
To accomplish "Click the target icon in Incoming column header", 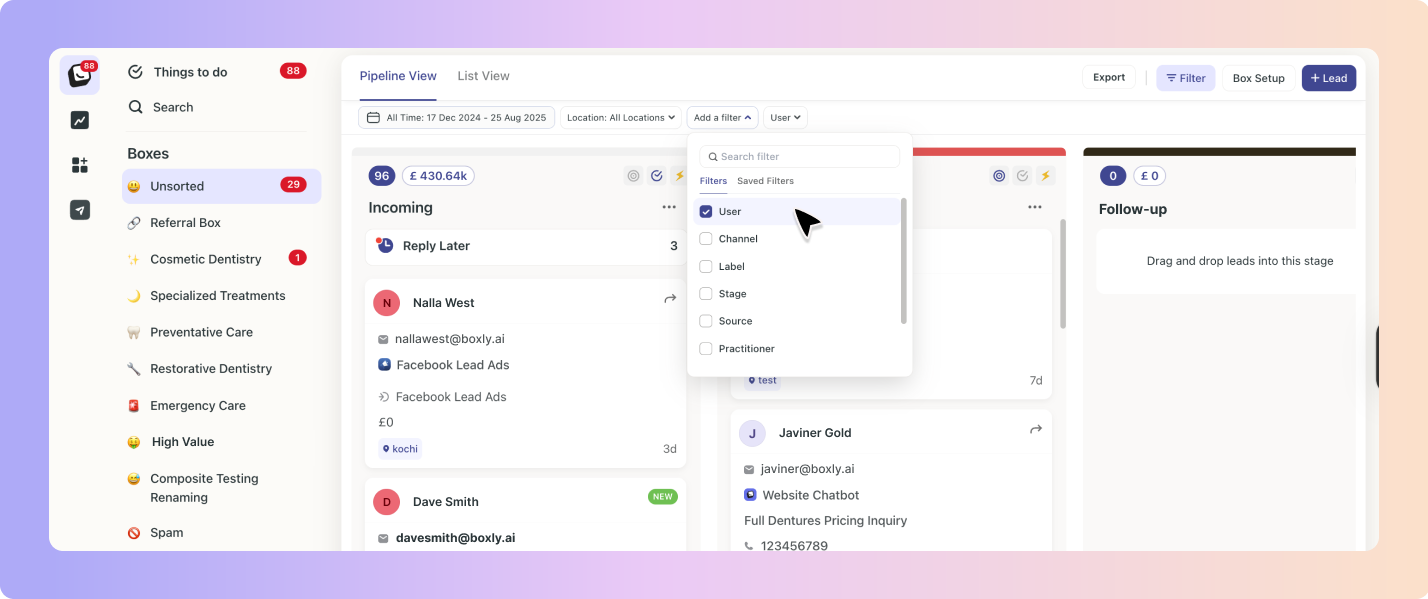I will (x=633, y=176).
